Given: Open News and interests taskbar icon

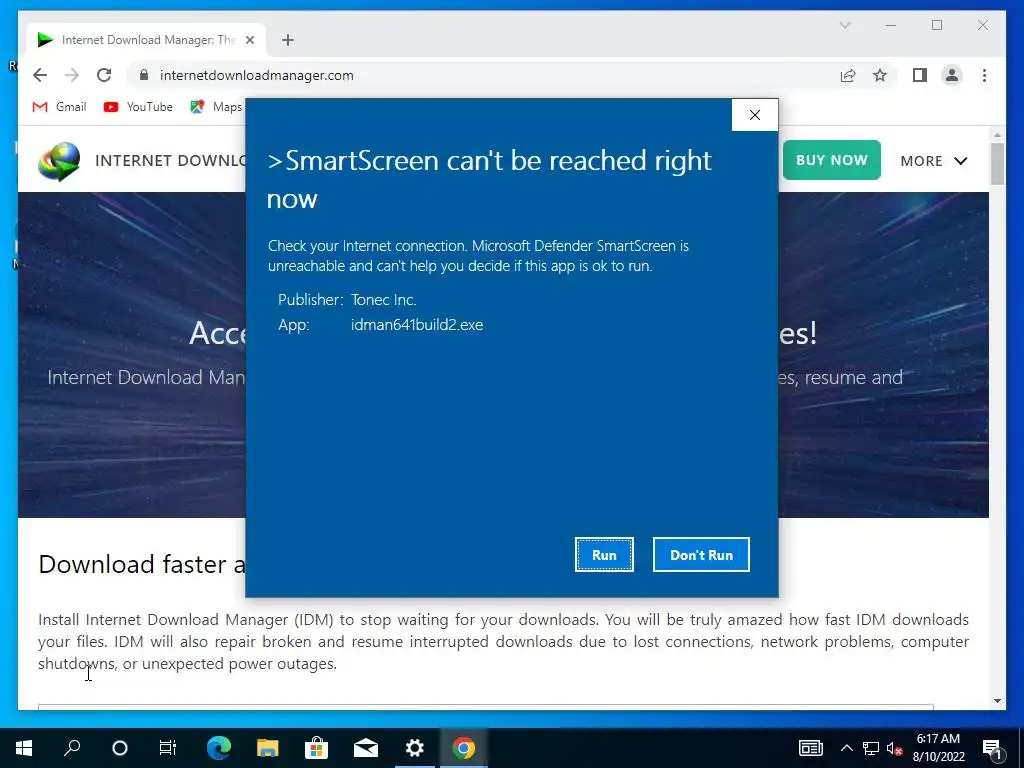Looking at the screenshot, I should pos(810,748).
